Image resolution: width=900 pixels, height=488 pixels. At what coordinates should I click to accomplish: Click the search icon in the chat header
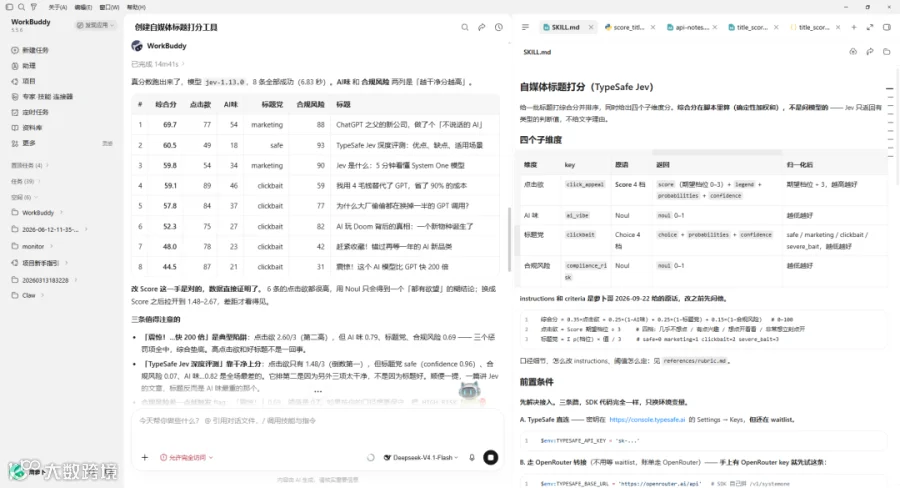[x=465, y=27]
